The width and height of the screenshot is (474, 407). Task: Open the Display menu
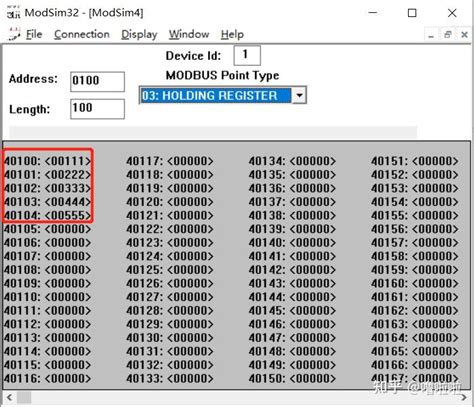tap(139, 34)
